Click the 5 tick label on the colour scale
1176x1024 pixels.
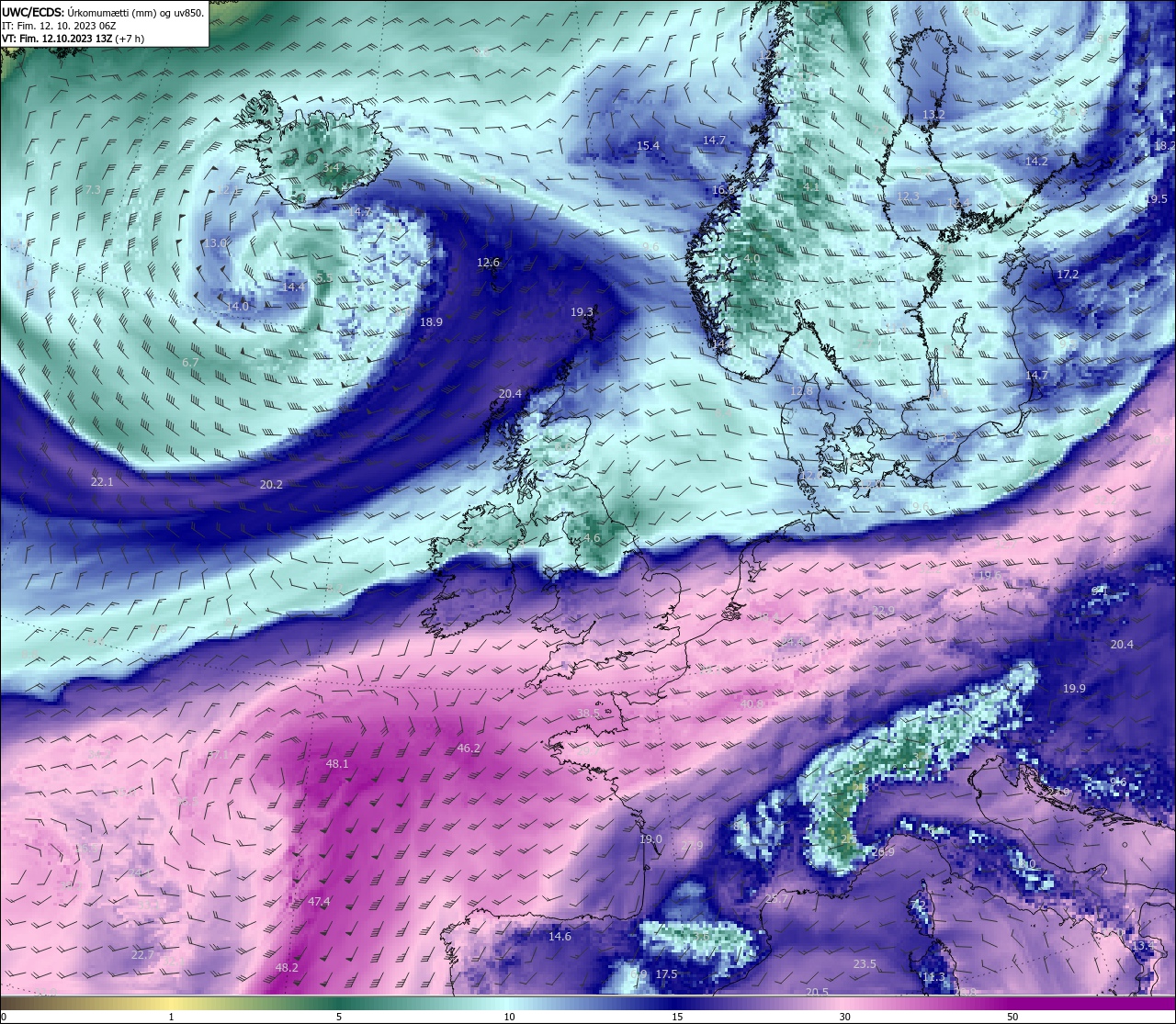(x=339, y=1017)
